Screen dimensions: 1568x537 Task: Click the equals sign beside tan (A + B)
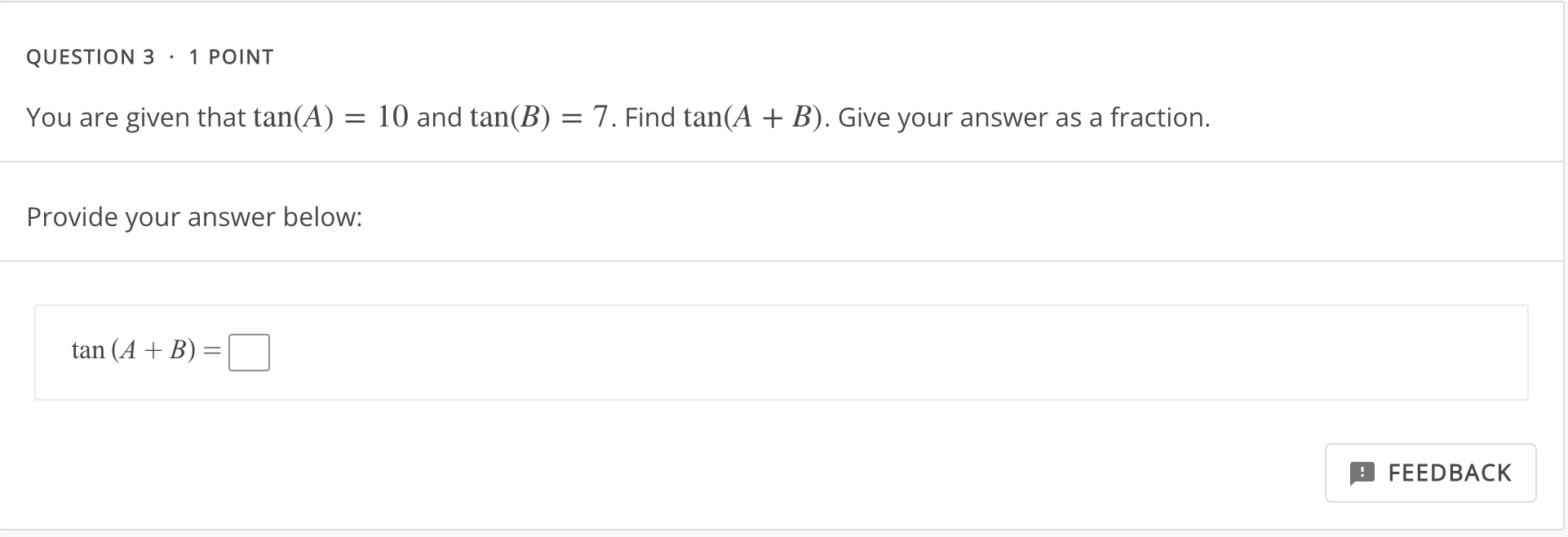[x=212, y=351]
